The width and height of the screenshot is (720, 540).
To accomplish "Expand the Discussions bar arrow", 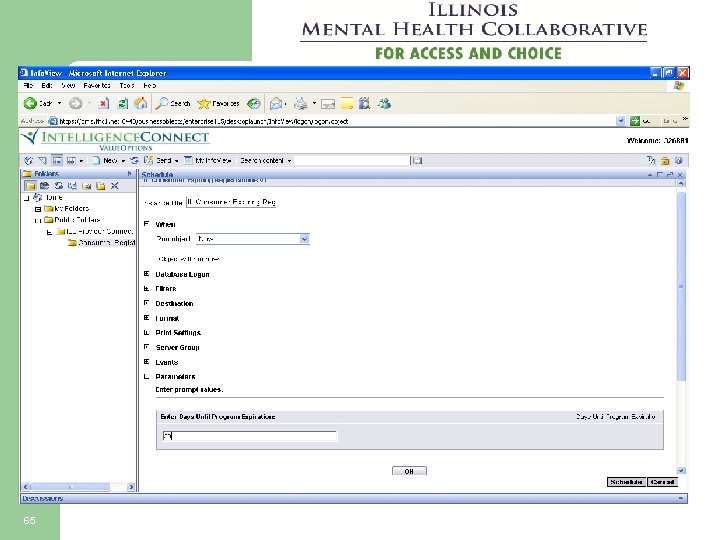I will click(681, 498).
